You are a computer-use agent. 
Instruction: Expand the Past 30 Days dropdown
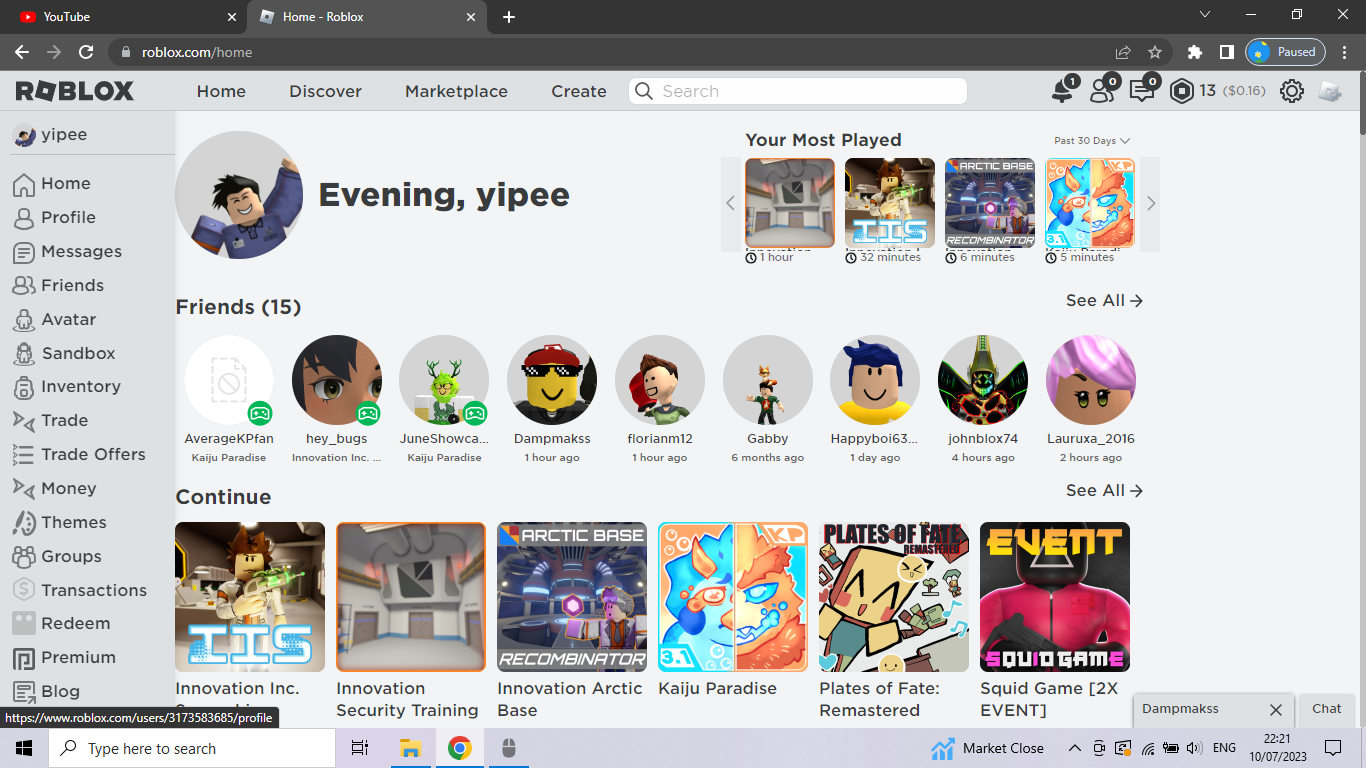1092,141
